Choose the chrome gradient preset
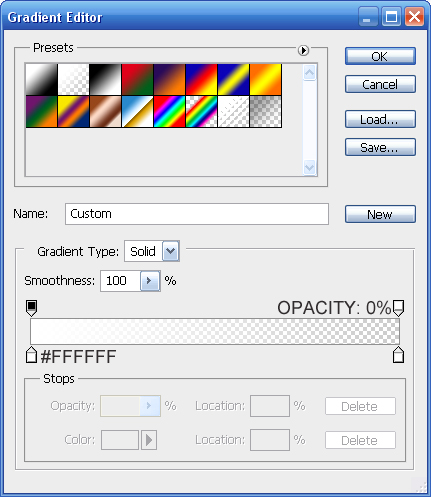431x497 pixels. click(x=137, y=112)
